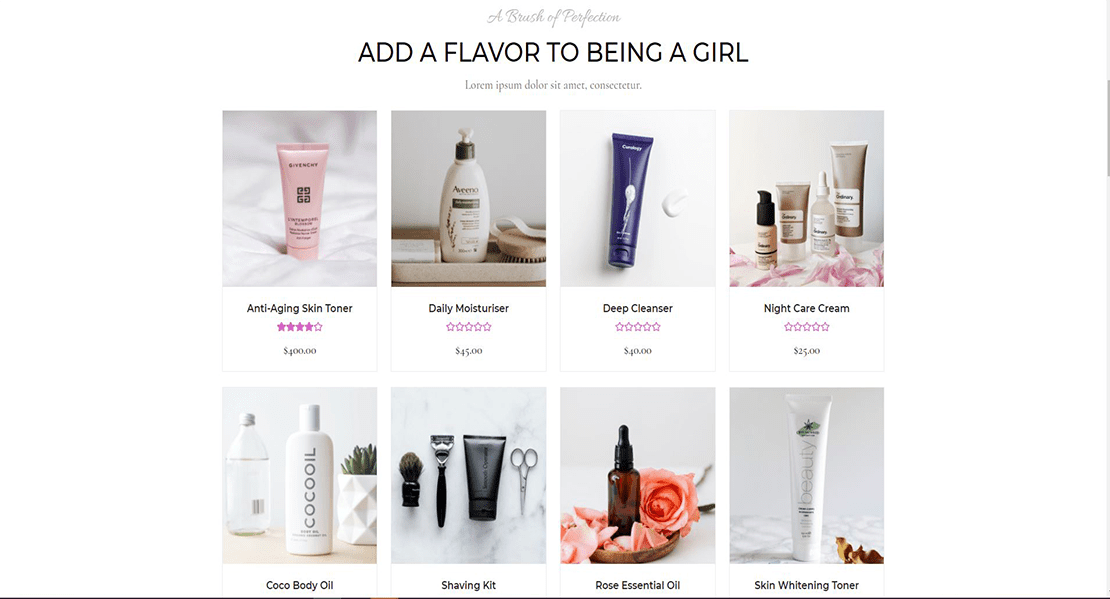Click the star rating under Anti-Aging Skin Toner
This screenshot has height=599, width=1110.
299,327
